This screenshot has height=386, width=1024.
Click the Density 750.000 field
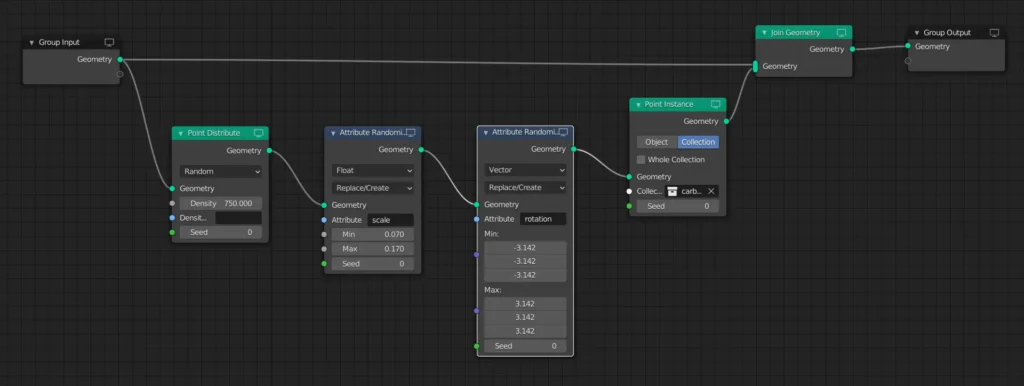(221, 204)
